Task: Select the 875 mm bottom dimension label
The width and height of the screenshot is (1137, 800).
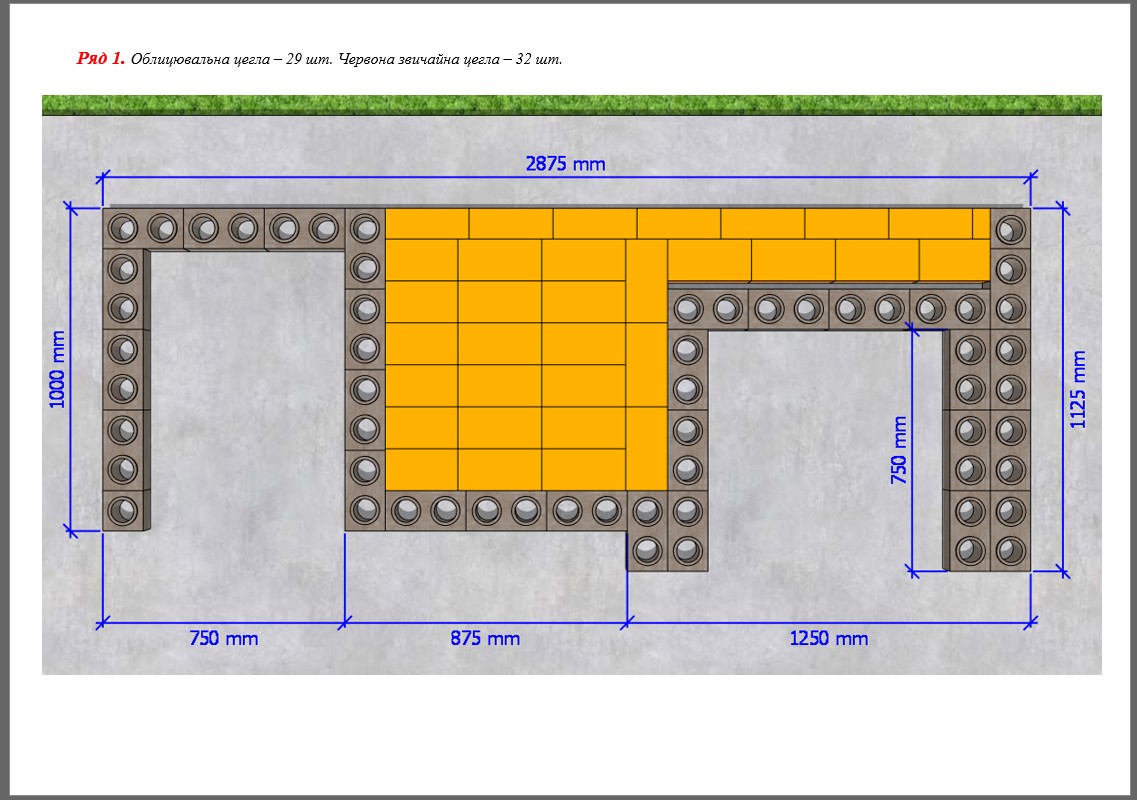Action: [485, 638]
